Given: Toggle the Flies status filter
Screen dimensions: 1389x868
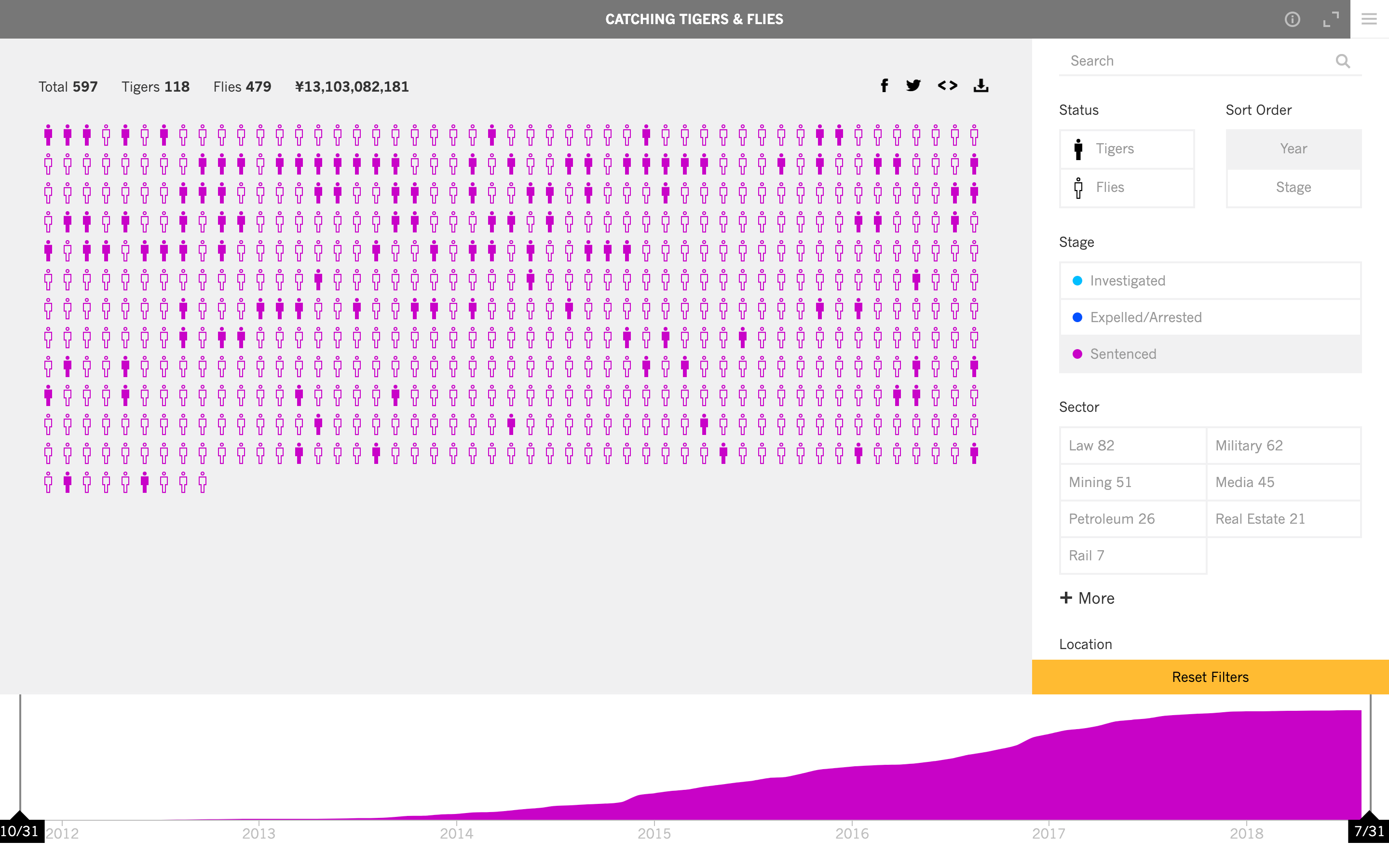Looking at the screenshot, I should [1126, 187].
